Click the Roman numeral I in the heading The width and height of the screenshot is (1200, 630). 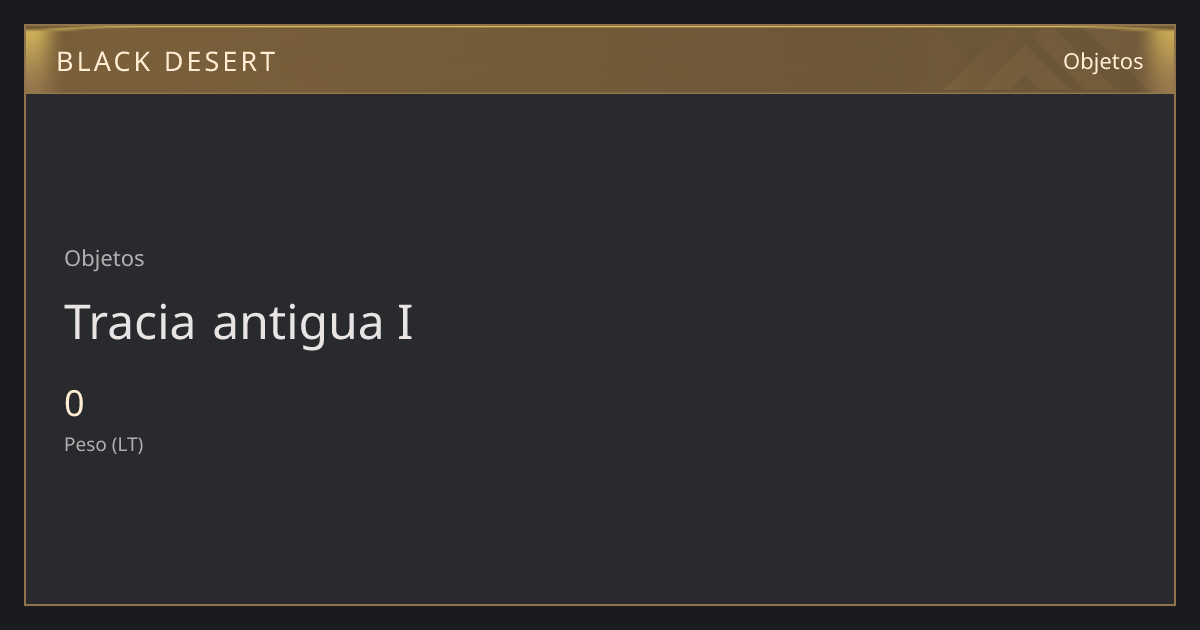click(x=405, y=323)
